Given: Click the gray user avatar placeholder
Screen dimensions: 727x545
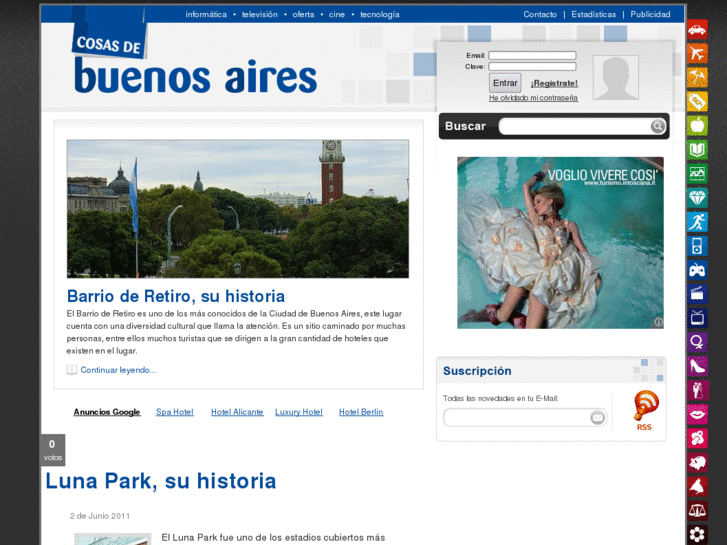Looking at the screenshot, I should click(616, 77).
